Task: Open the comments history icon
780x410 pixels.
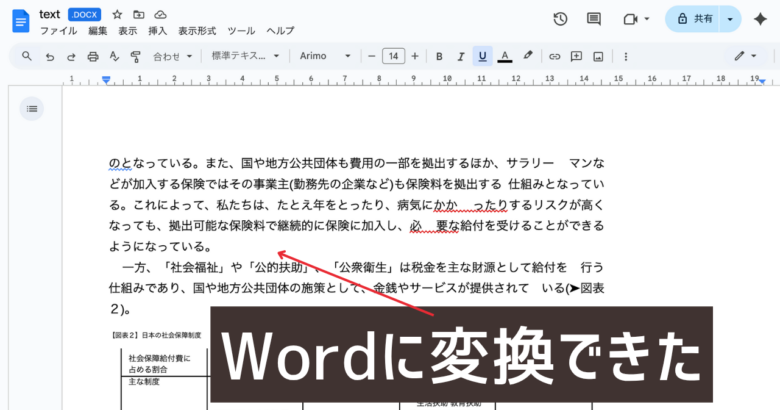Action: tap(594, 19)
